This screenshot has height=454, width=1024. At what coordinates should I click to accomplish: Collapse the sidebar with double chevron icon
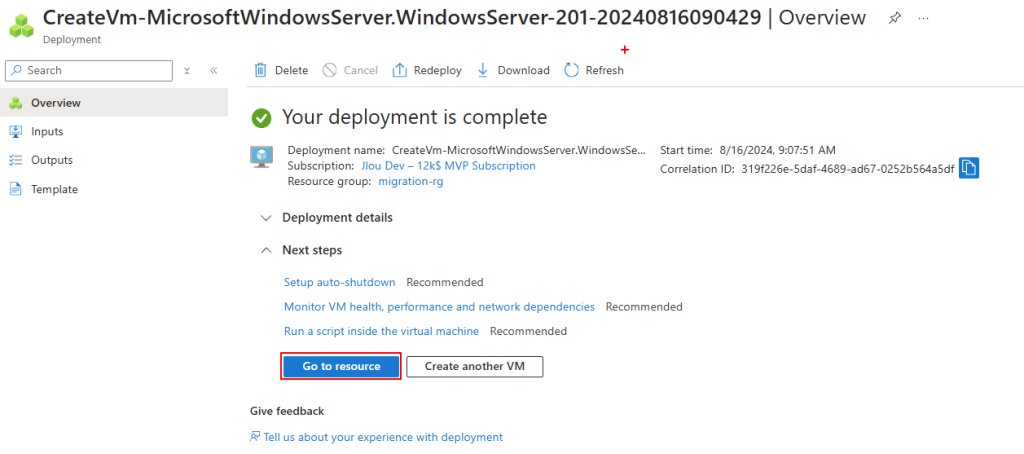point(214,71)
